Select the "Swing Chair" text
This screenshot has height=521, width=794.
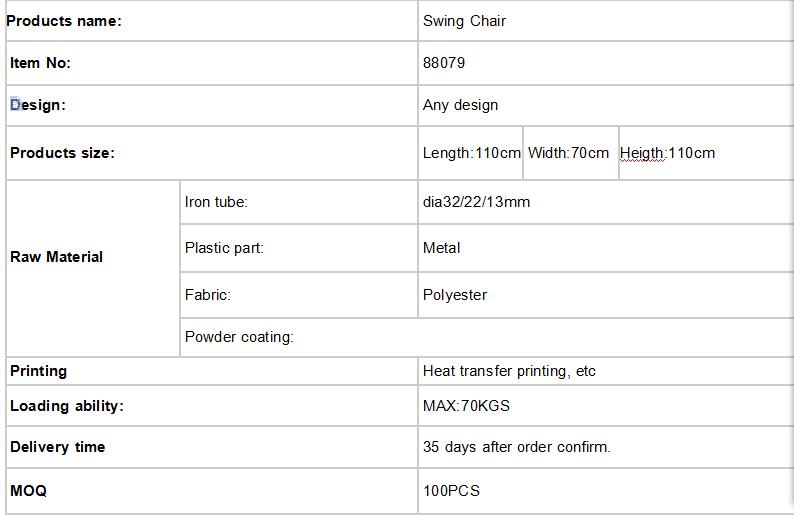click(x=464, y=21)
